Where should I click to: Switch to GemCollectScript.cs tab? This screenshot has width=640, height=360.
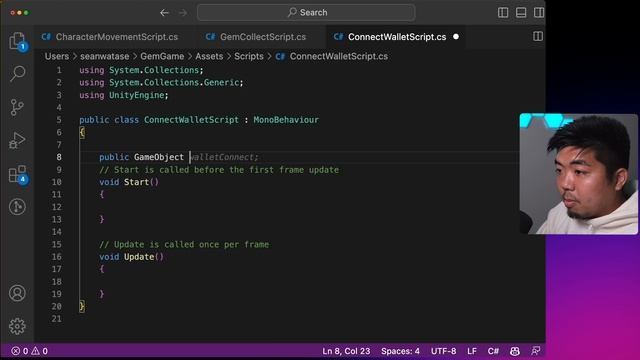[256, 37]
